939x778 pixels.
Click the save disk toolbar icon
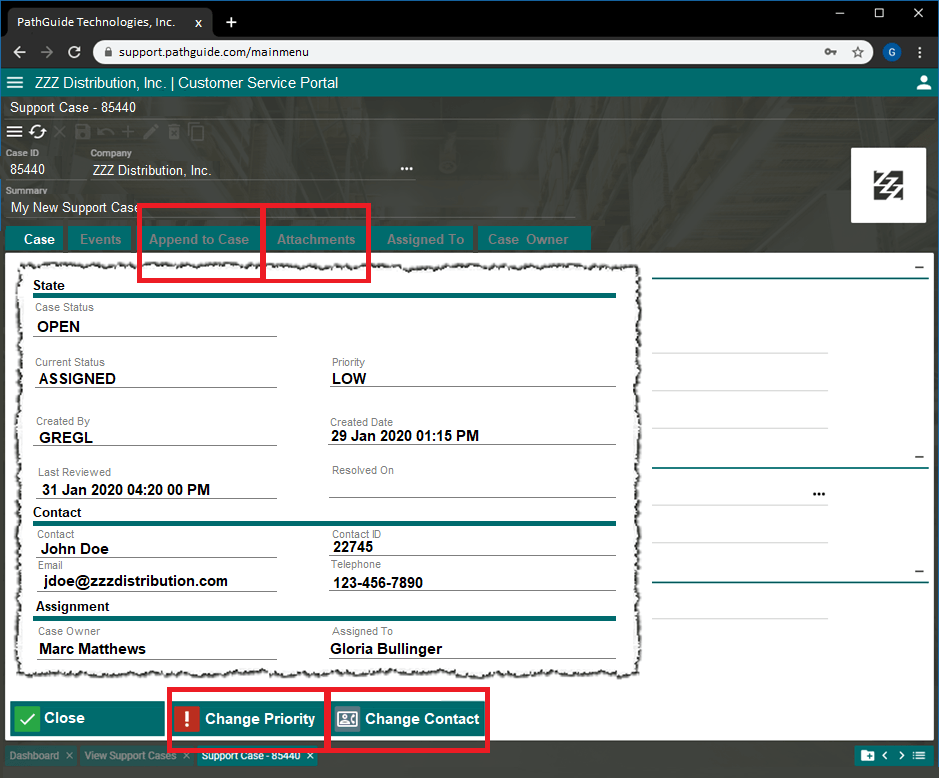tap(83, 131)
